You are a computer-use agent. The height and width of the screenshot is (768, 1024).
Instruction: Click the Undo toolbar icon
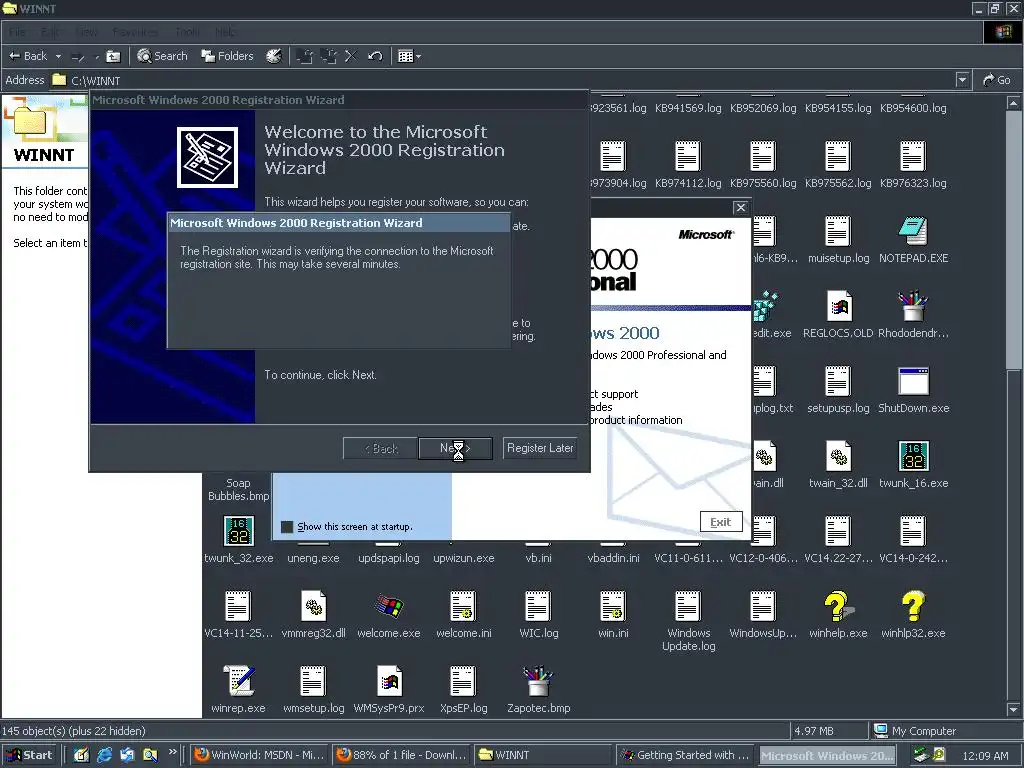(375, 56)
